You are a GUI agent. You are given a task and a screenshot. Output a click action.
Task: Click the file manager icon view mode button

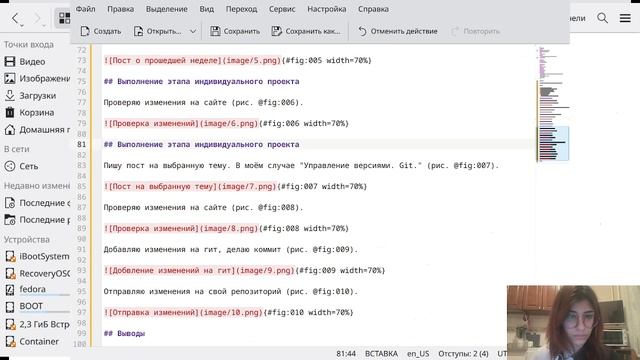click(64, 18)
